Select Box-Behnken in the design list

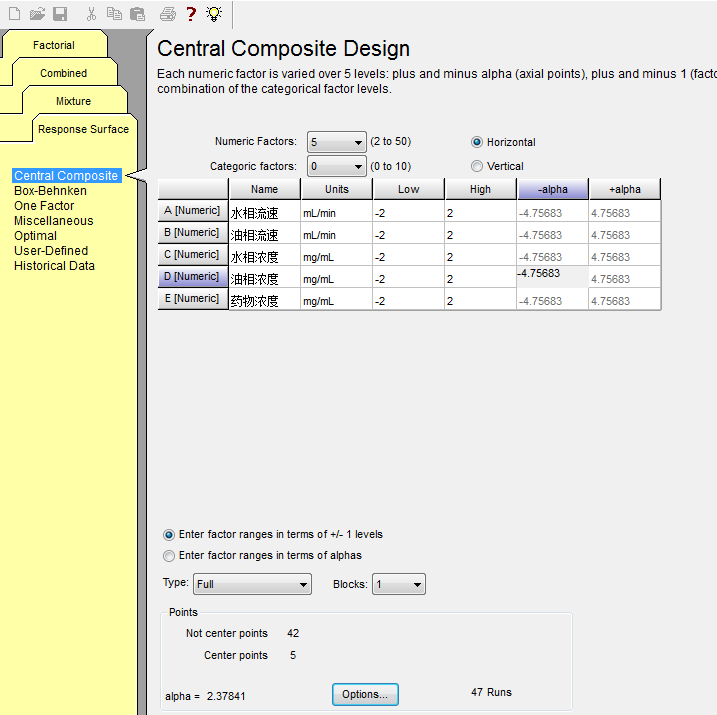50,191
